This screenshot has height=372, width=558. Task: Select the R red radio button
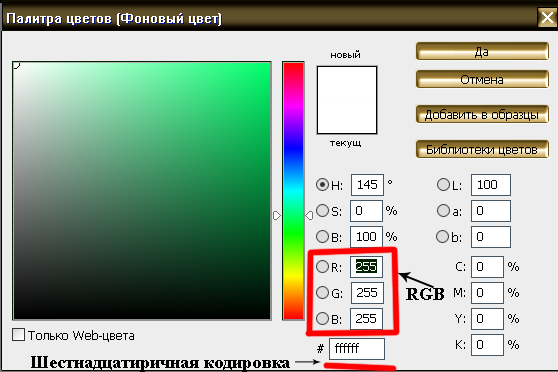[322, 266]
